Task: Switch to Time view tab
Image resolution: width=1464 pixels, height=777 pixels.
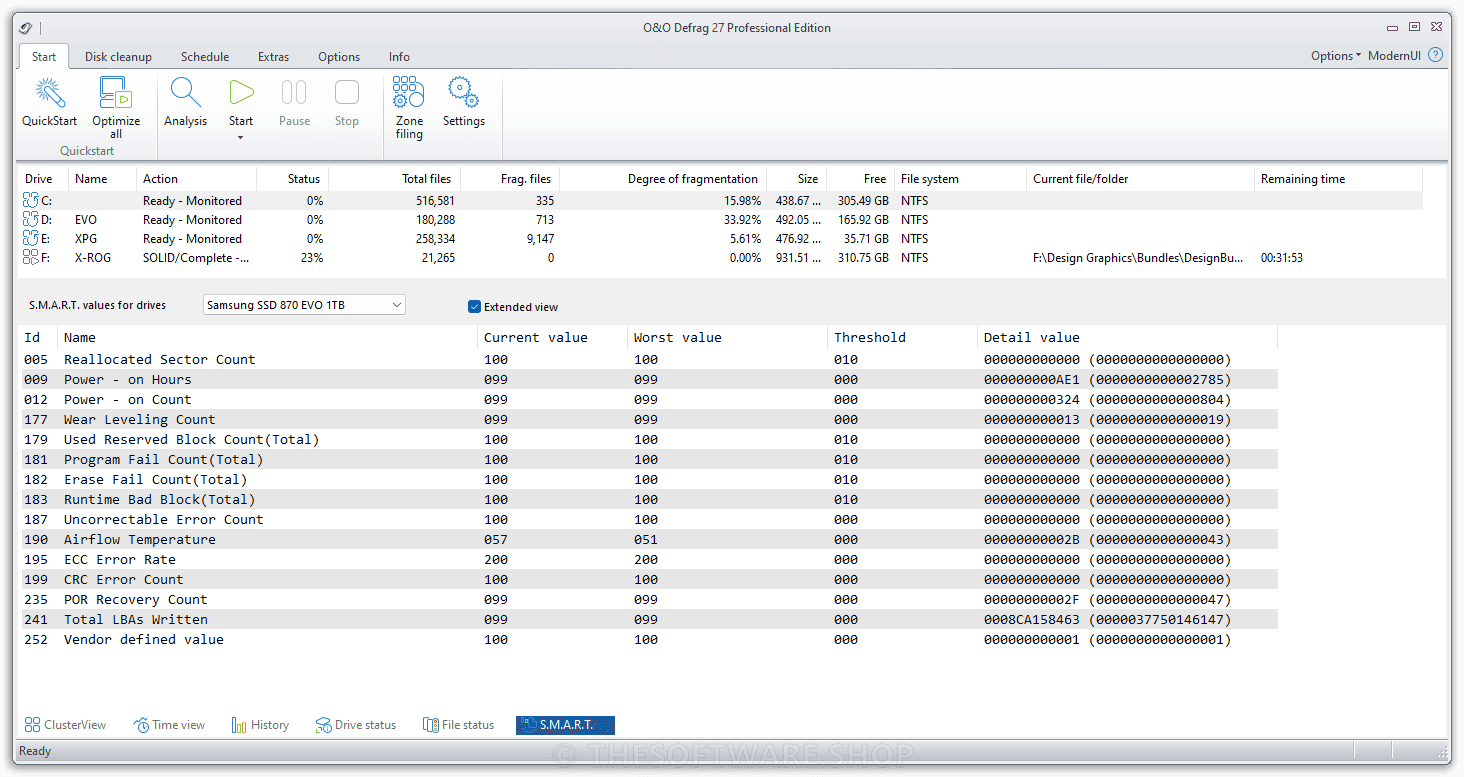Action: [170, 725]
